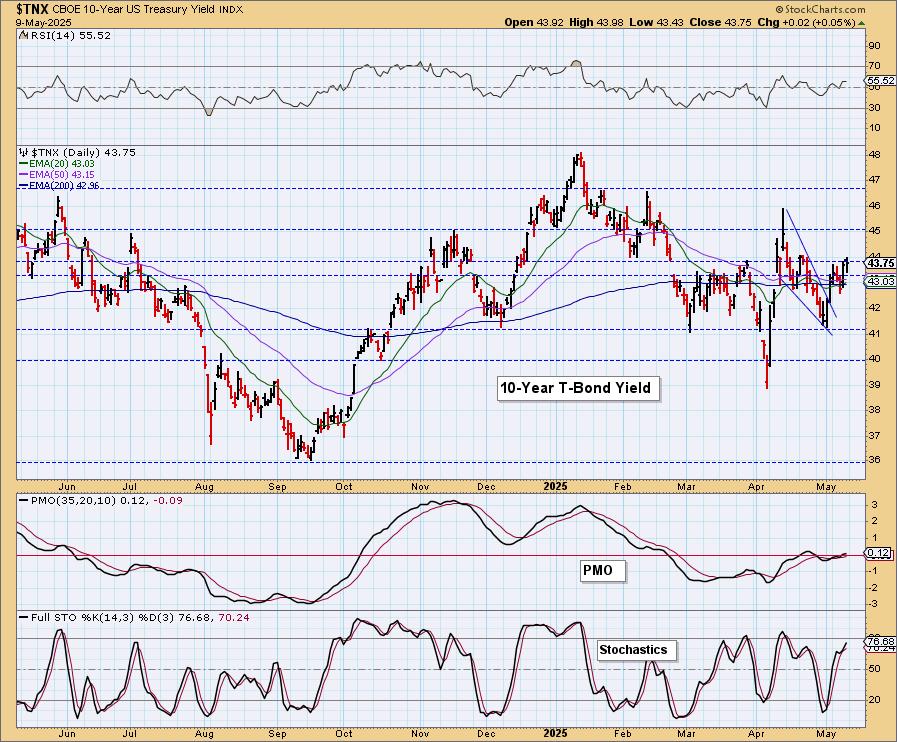Screen dimensions: 897x742
Task: Click the PMO(35,20,10) indicator label
Action: [x=101, y=500]
